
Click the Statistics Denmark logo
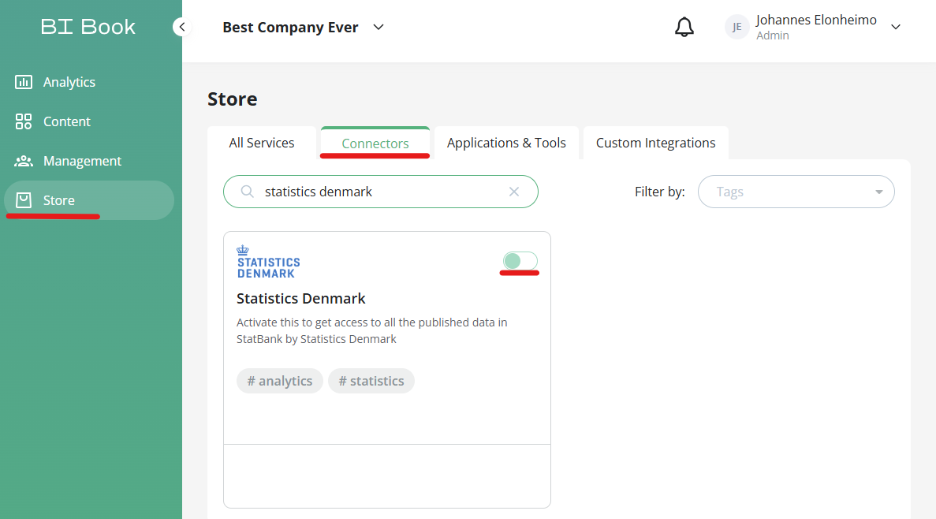point(268,262)
